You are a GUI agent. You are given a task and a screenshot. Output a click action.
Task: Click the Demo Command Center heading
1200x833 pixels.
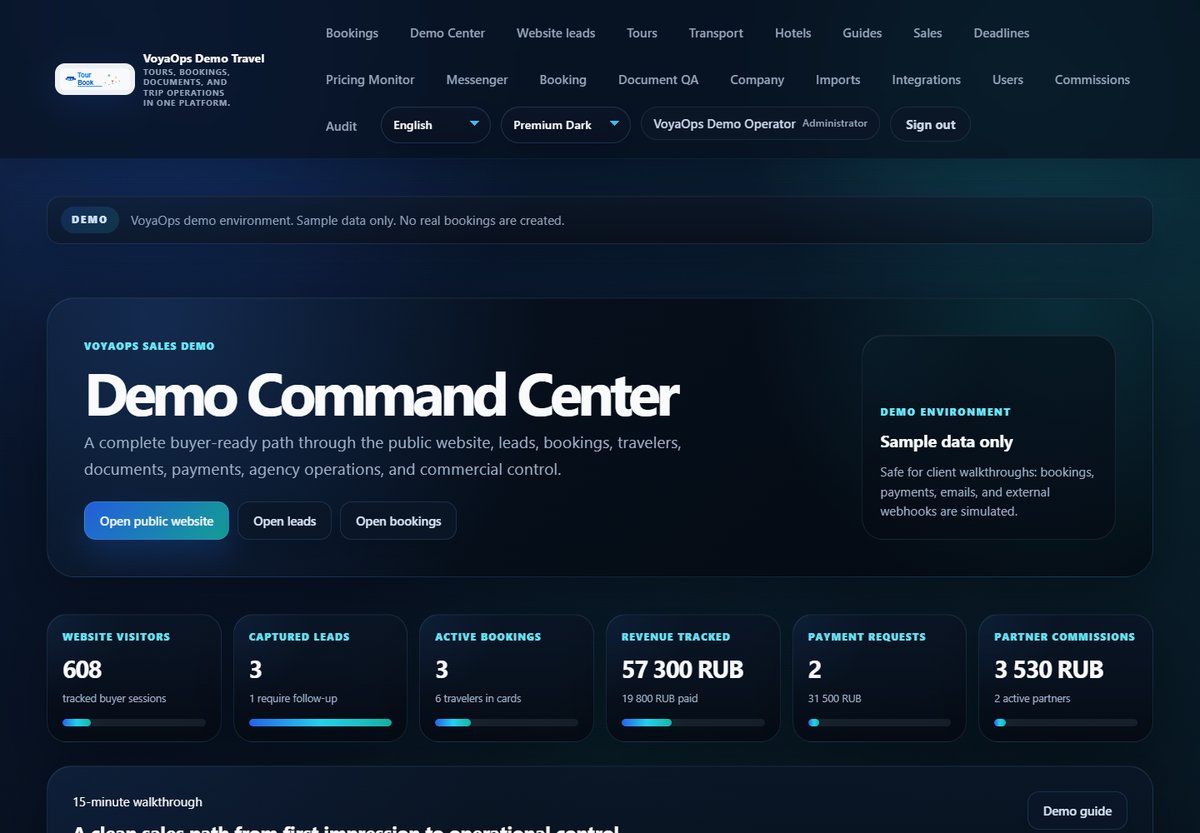point(382,396)
